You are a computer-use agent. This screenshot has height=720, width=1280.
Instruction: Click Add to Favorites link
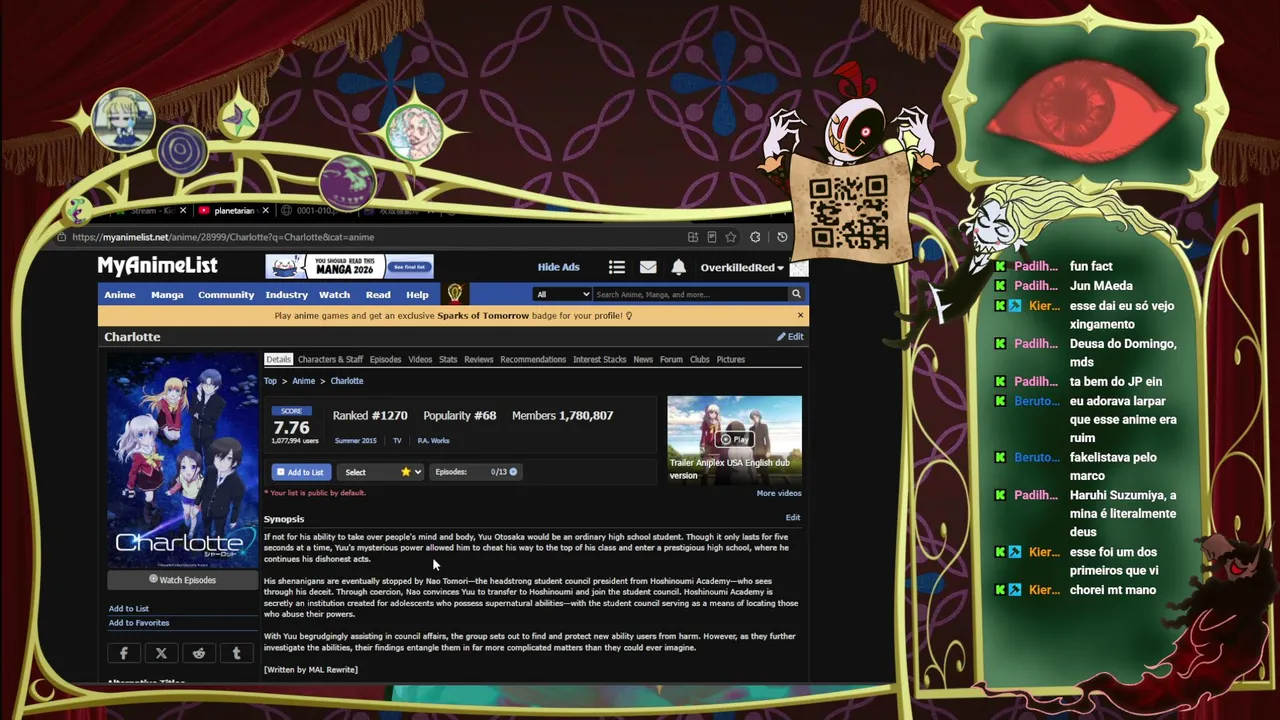[139, 623]
